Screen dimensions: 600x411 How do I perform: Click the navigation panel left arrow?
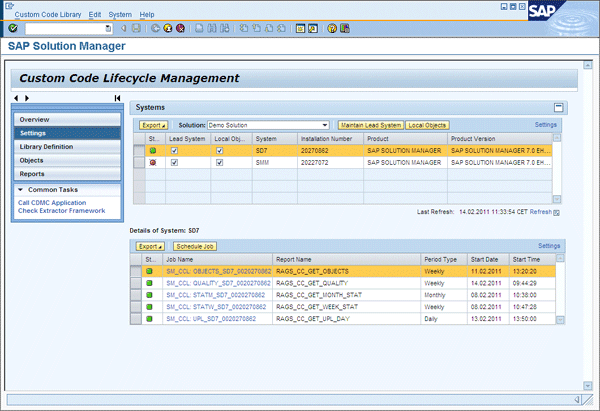click(x=16, y=98)
